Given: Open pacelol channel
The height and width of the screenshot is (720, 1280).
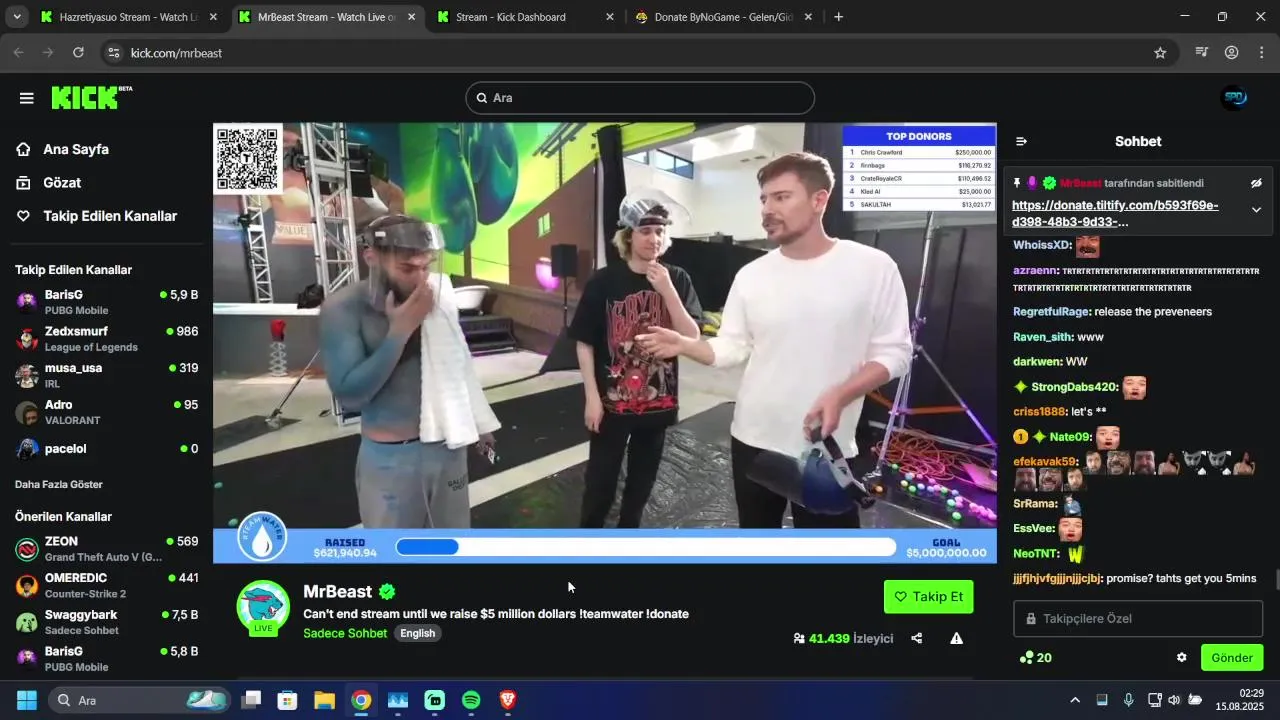Looking at the screenshot, I should point(107,448).
